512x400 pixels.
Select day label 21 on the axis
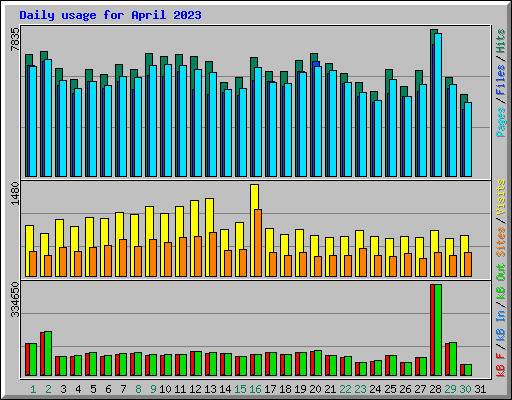330,389
